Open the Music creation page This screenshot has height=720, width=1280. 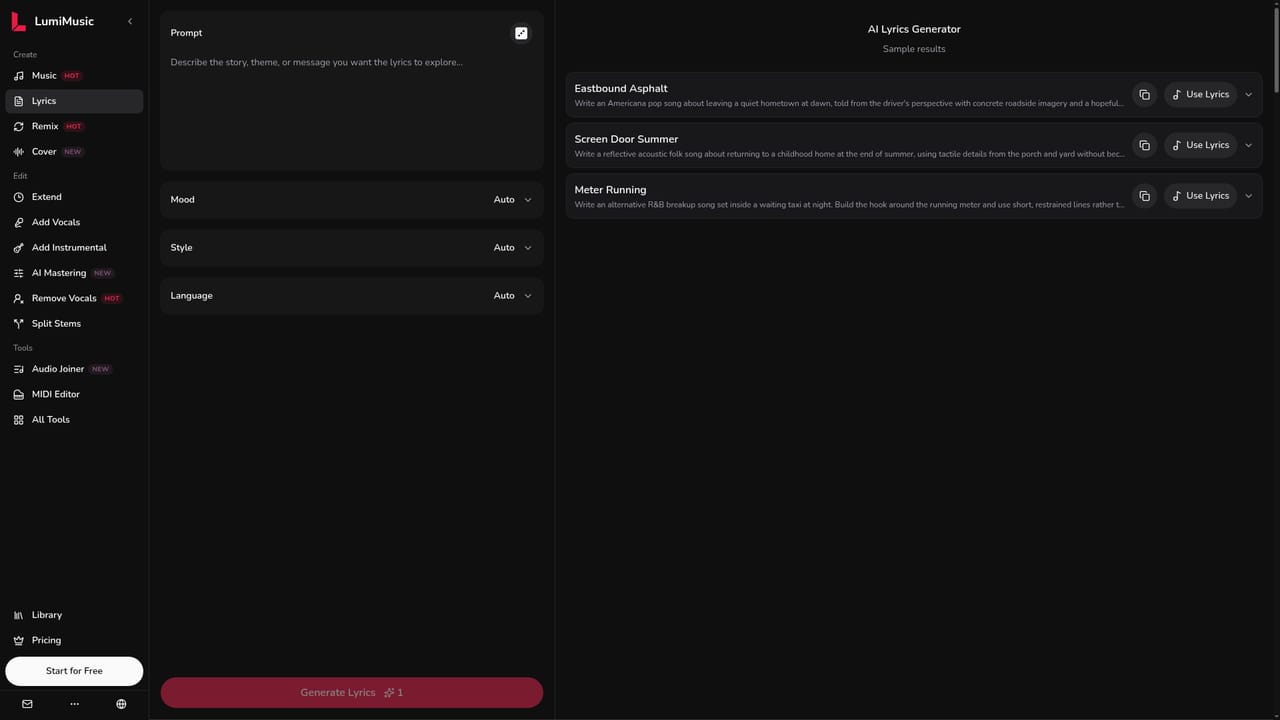point(74,76)
